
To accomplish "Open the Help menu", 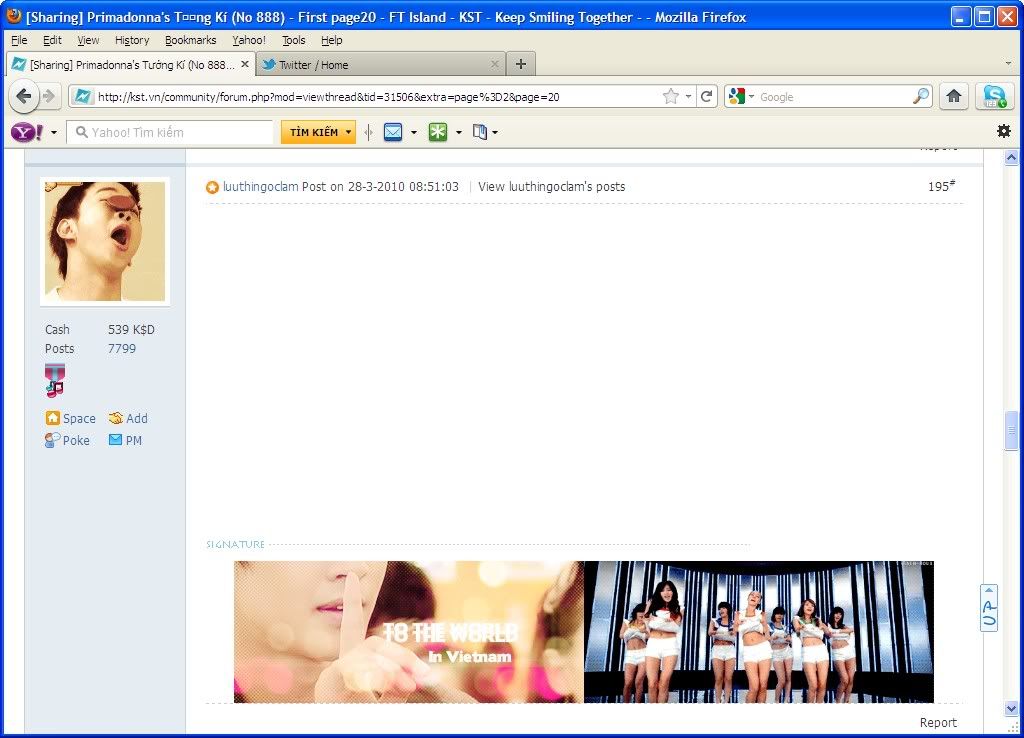I will click(x=332, y=40).
